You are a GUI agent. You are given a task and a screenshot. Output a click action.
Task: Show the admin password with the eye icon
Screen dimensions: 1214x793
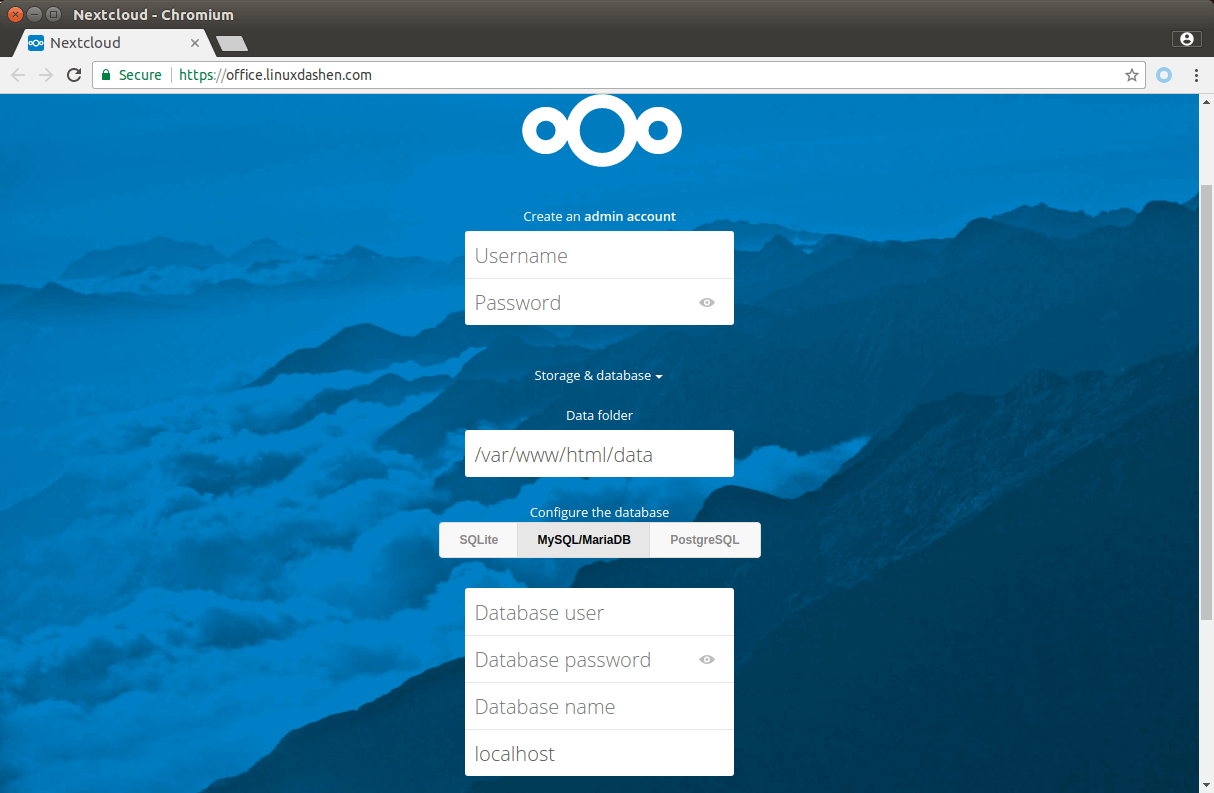pyautogui.click(x=707, y=302)
